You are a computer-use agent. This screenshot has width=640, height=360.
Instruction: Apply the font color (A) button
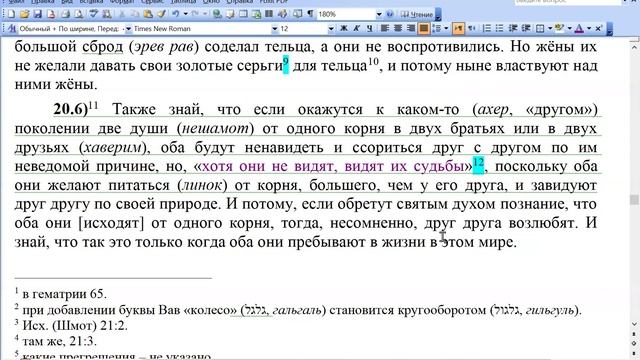pos(579,28)
